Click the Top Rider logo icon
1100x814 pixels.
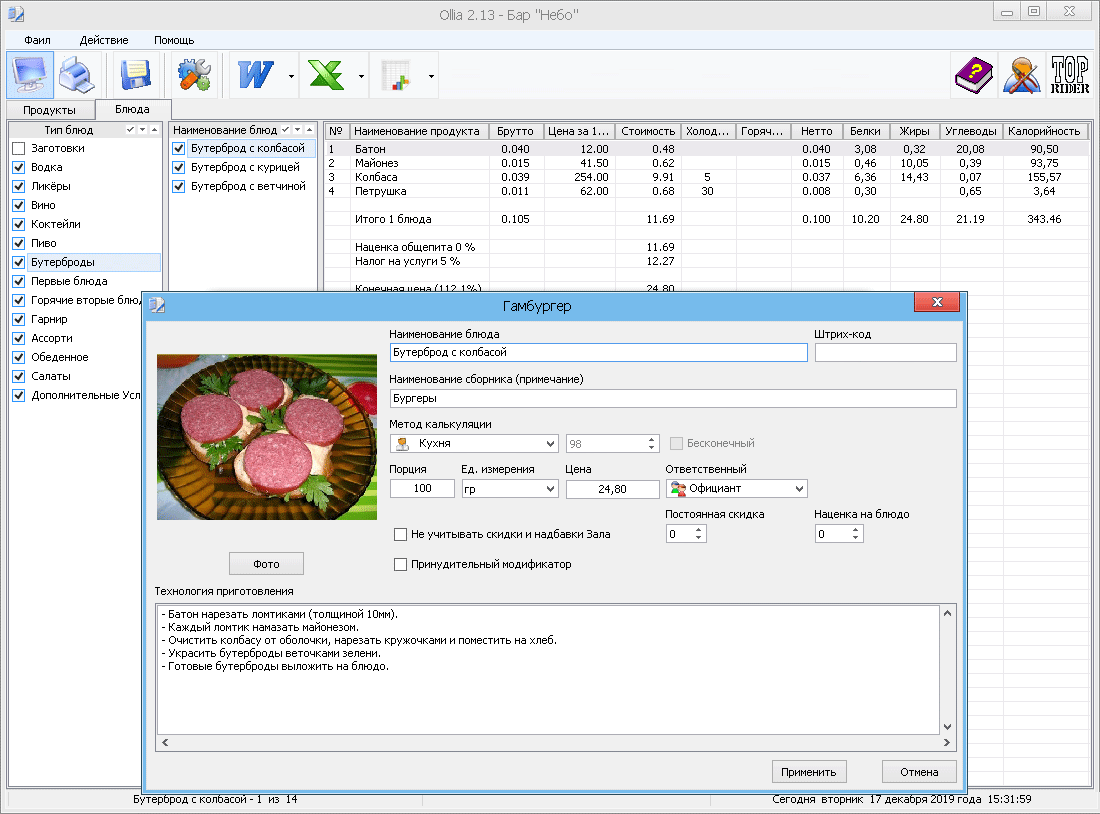pos(1069,75)
